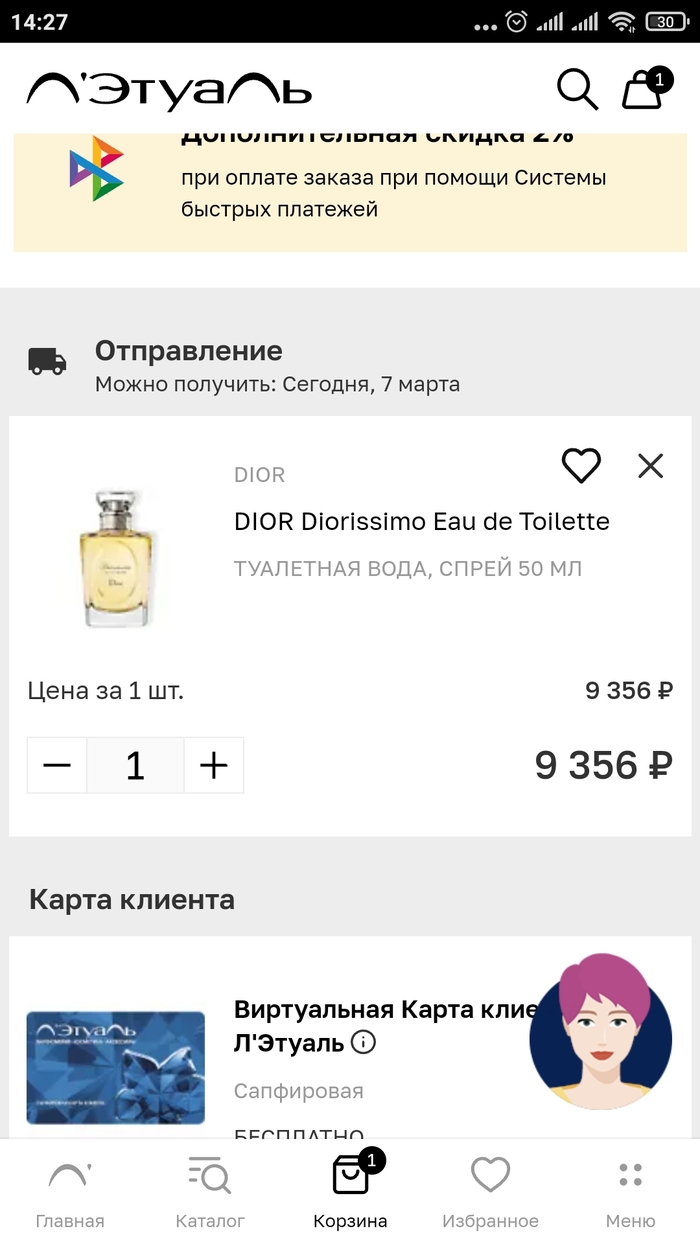Switch to Каталог tab
This screenshot has height=1244, width=700.
210,1192
